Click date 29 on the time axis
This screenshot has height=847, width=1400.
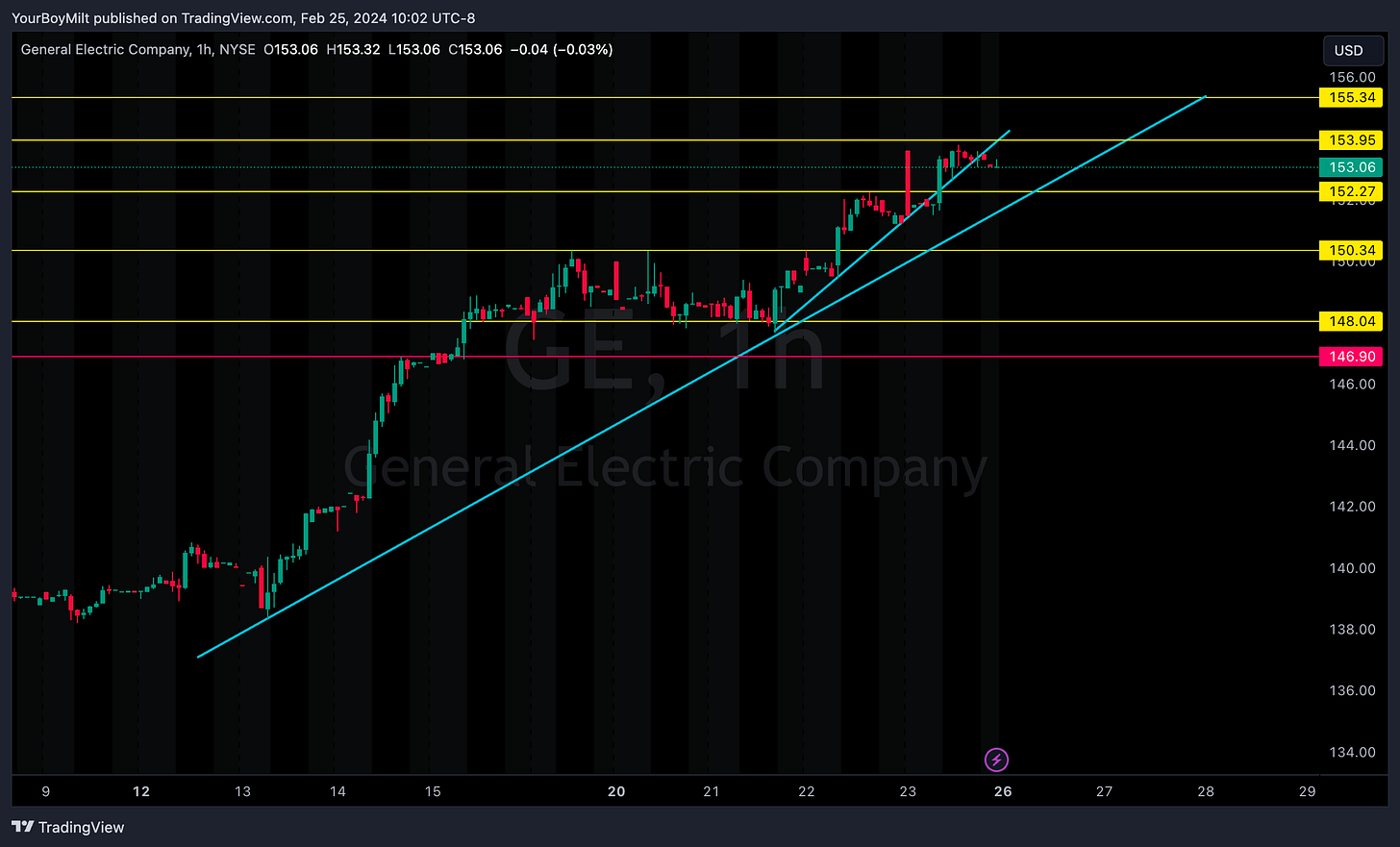[x=1307, y=791]
